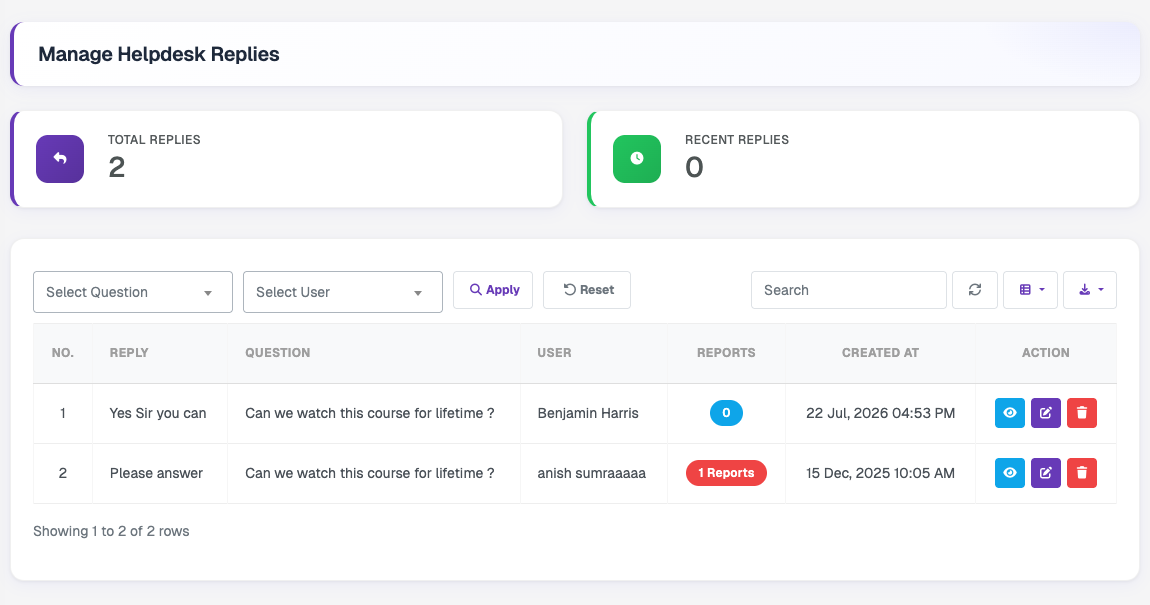Reset the filters
1150x605 pixels.
(587, 290)
